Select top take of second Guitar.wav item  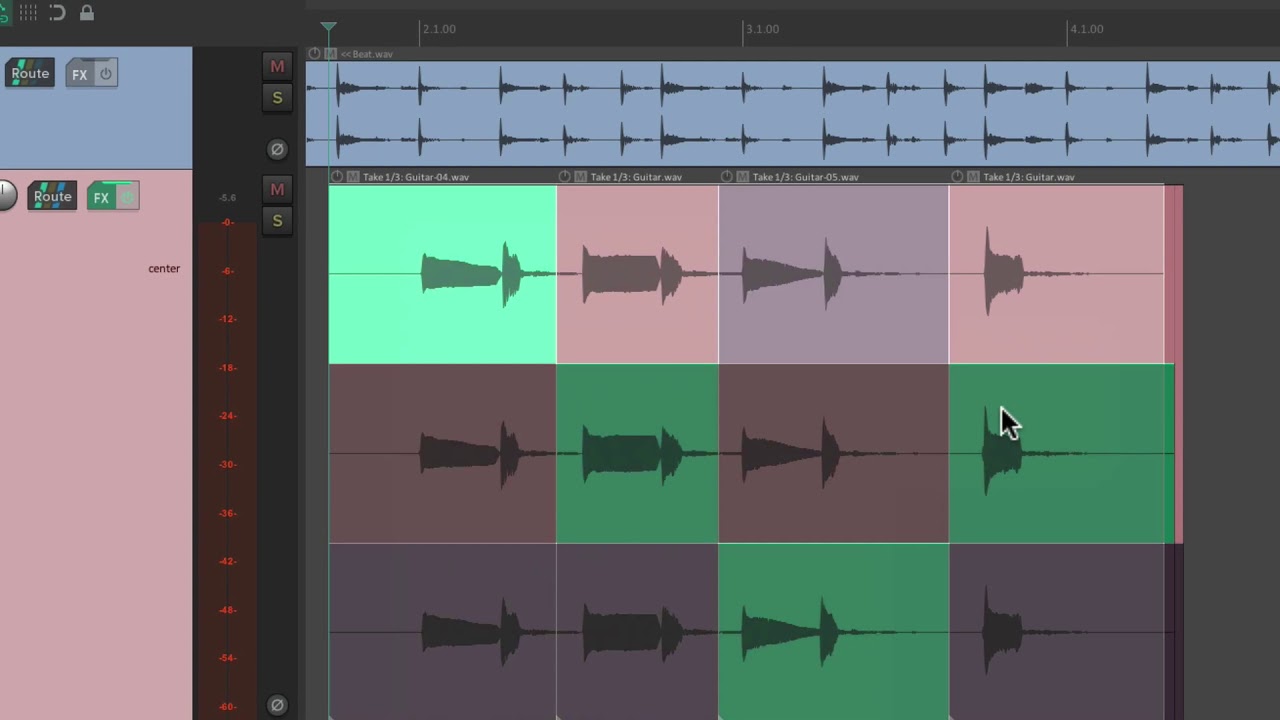637,274
